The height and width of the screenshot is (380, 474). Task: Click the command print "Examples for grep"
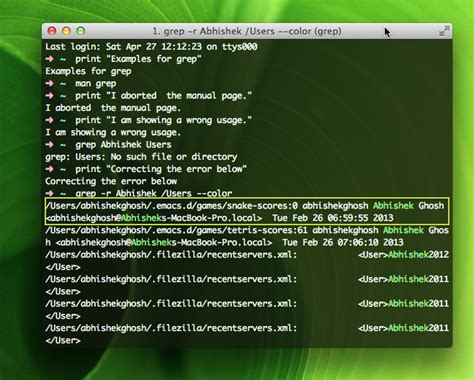(138, 59)
